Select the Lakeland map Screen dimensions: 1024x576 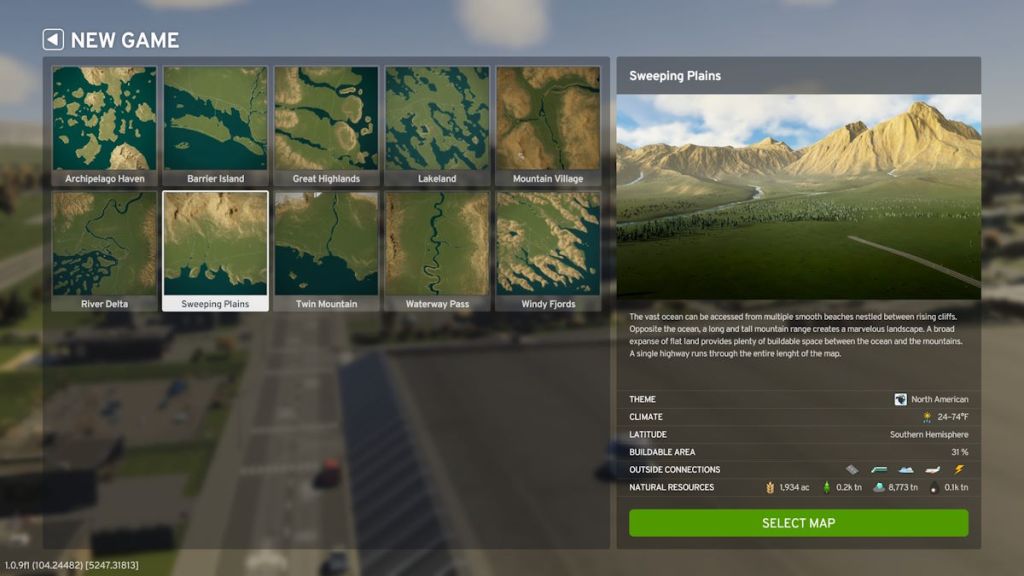[x=437, y=120]
